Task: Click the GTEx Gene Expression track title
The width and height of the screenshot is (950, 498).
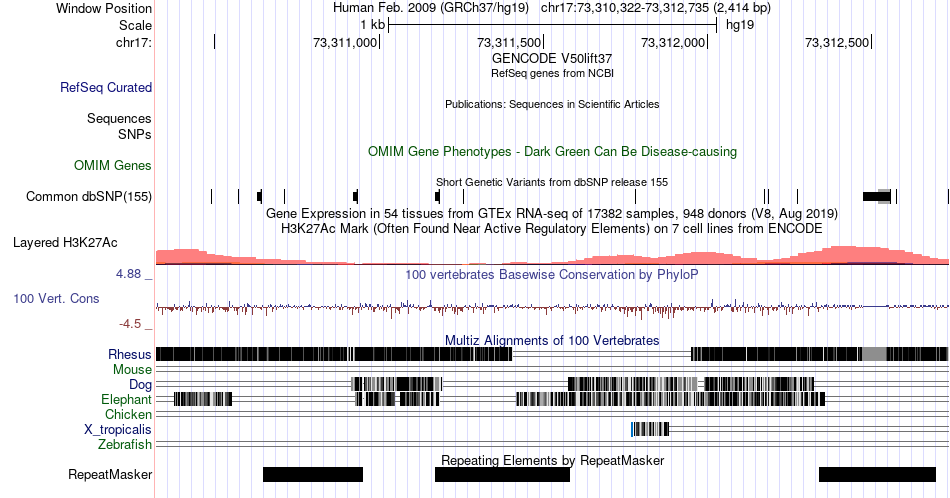Action: tap(552, 213)
